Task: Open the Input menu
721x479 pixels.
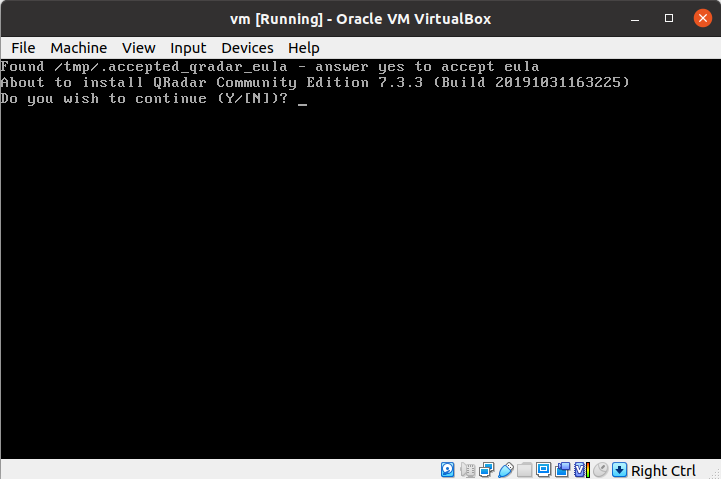Action: pyautogui.click(x=188, y=48)
